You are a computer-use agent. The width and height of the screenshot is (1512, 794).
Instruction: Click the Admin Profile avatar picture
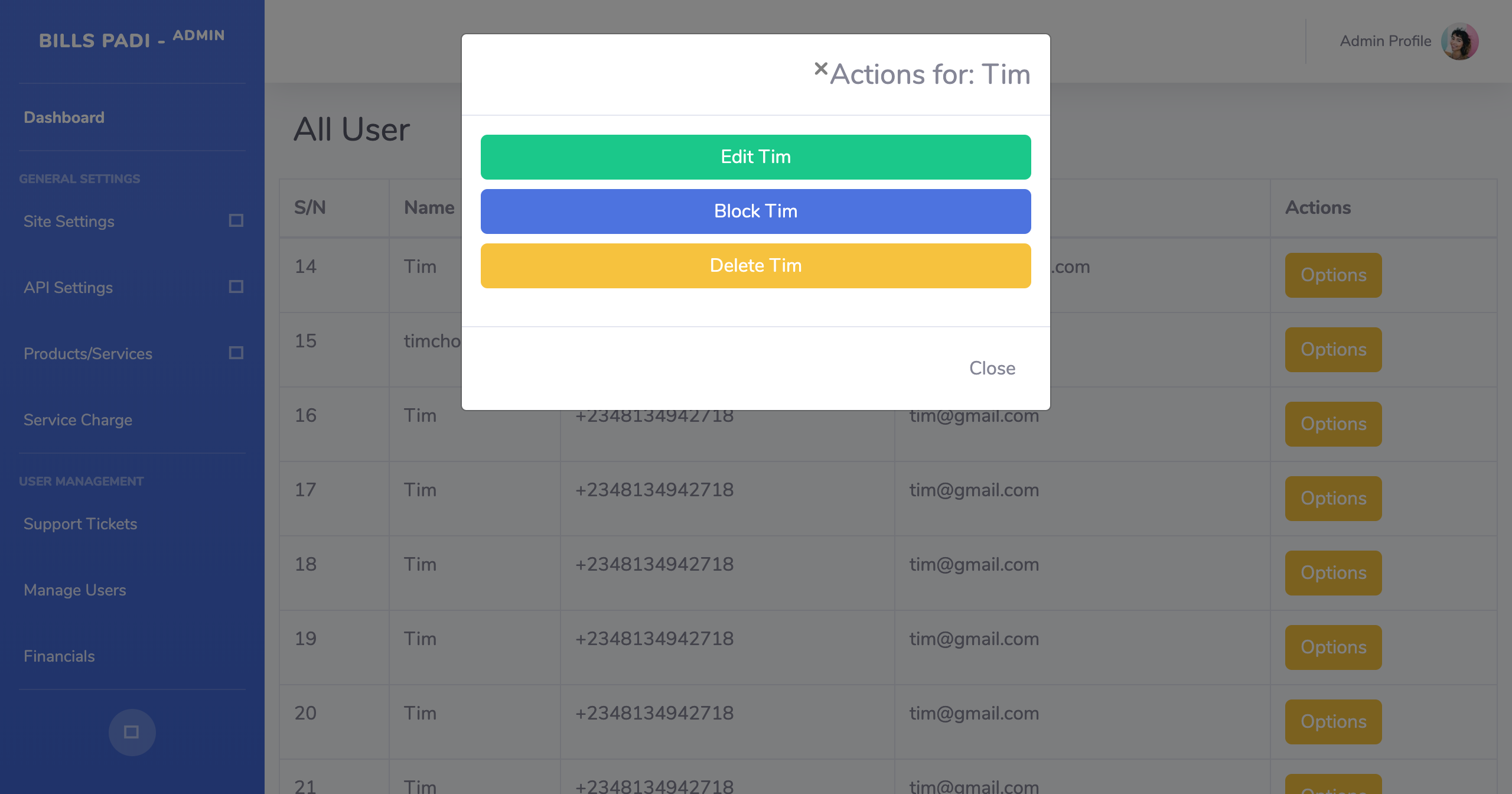(1459, 41)
